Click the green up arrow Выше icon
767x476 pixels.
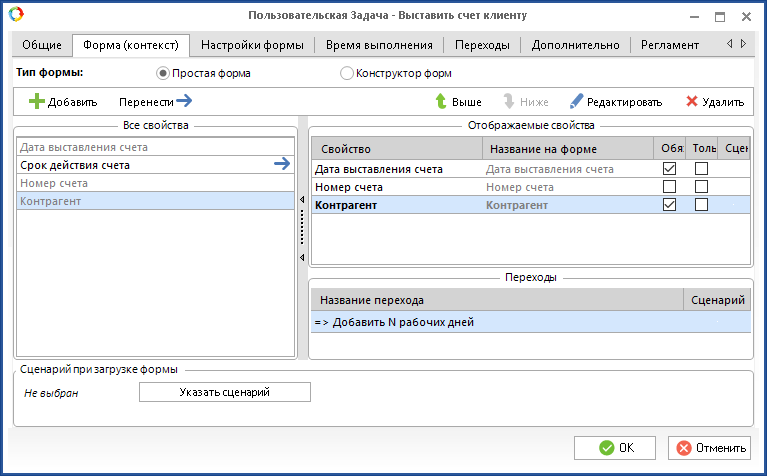pyautogui.click(x=440, y=101)
